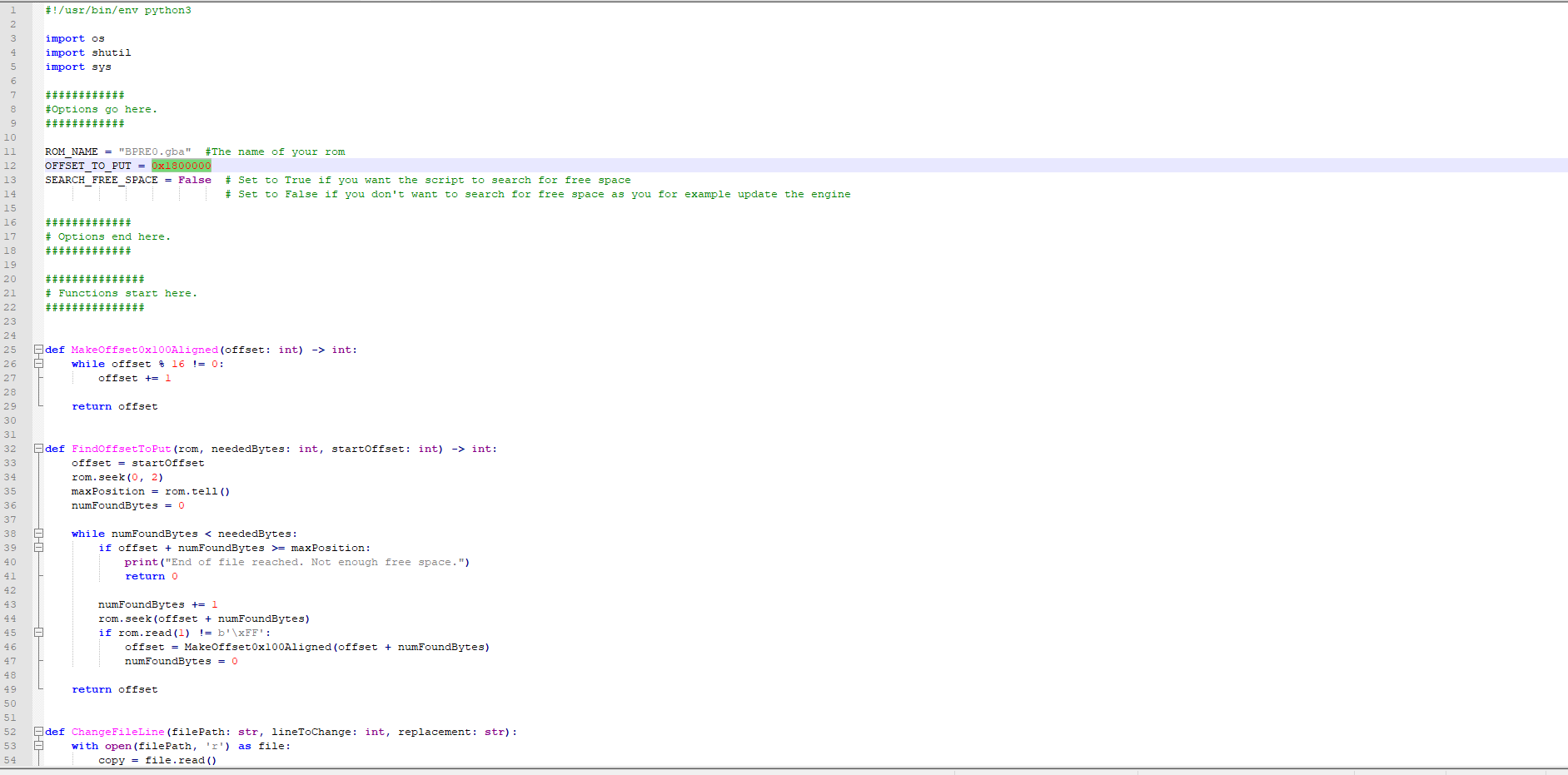Viewport: 1568px width, 775px height.
Task: Collapse the 'if rom.read(1)' block fold
Action: click(x=38, y=633)
